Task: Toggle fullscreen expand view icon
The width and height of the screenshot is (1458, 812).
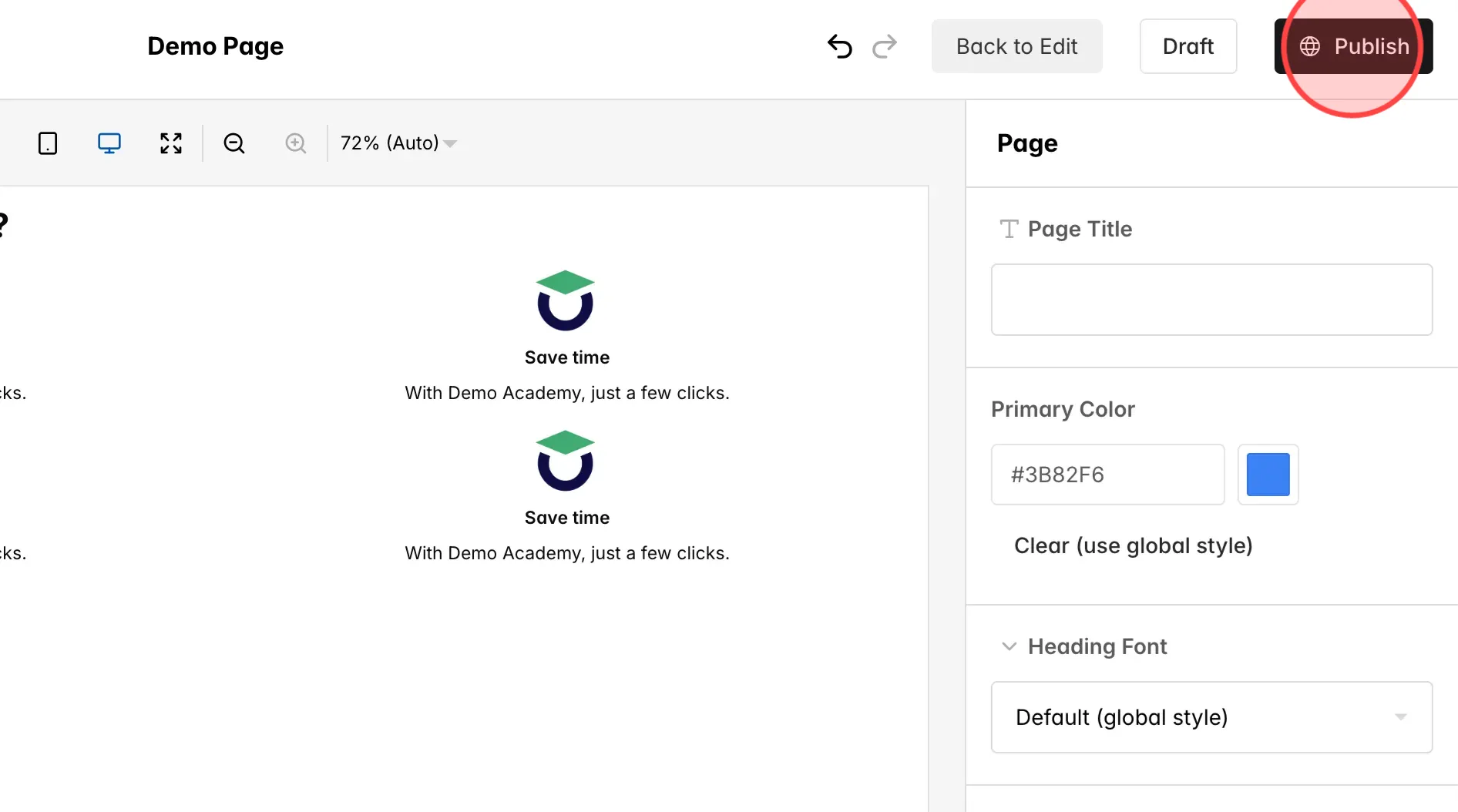Action: click(171, 143)
